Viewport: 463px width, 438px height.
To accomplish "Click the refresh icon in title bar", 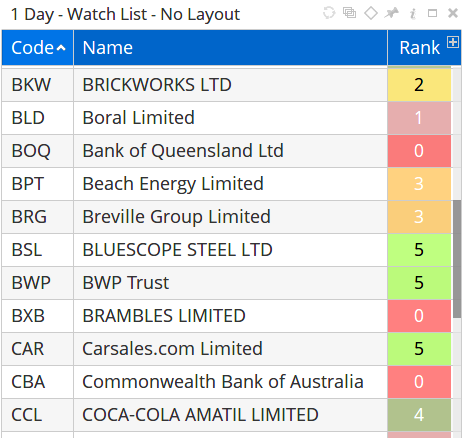I will (x=329, y=13).
